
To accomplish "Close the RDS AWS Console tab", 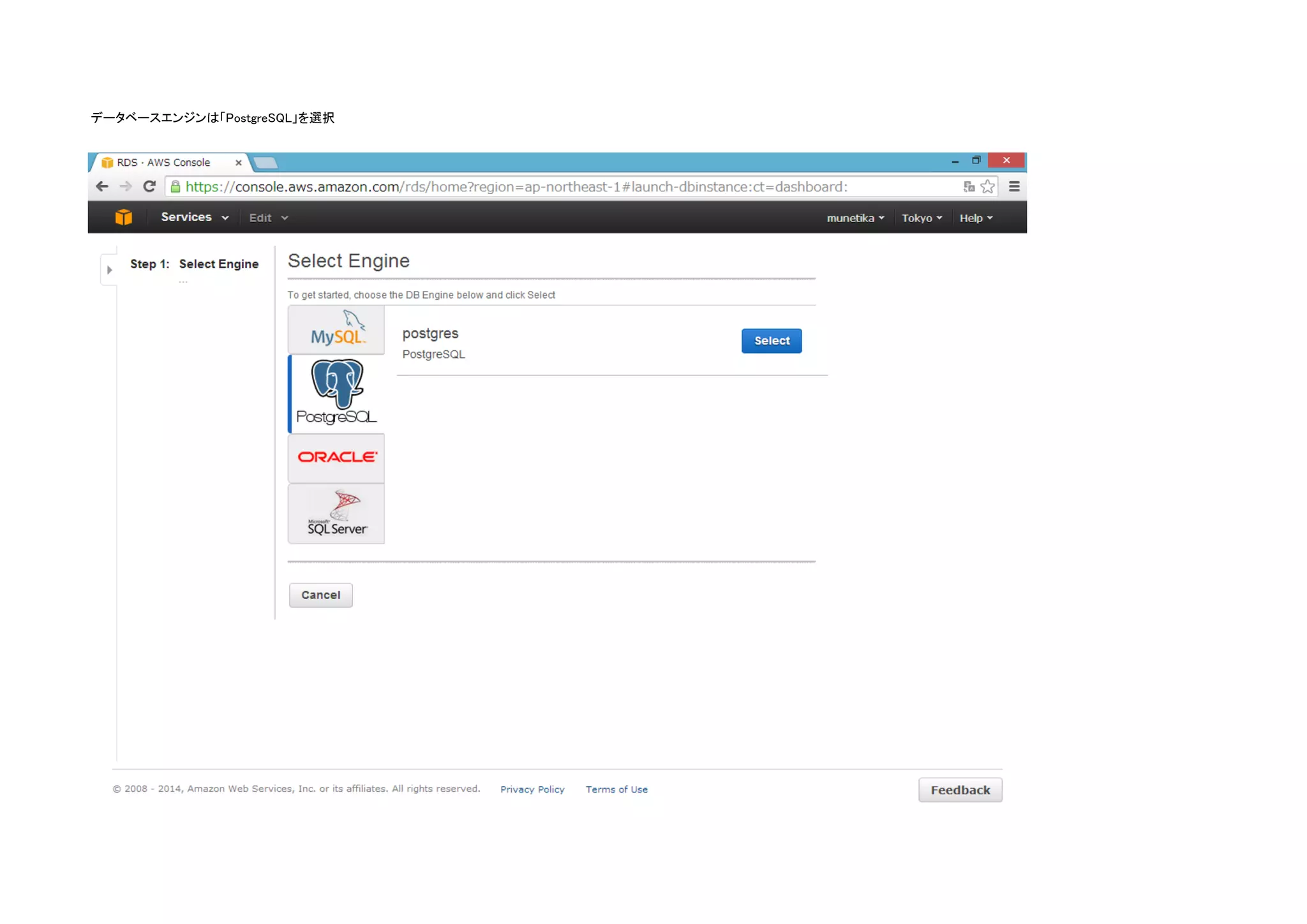I will 239,163.
